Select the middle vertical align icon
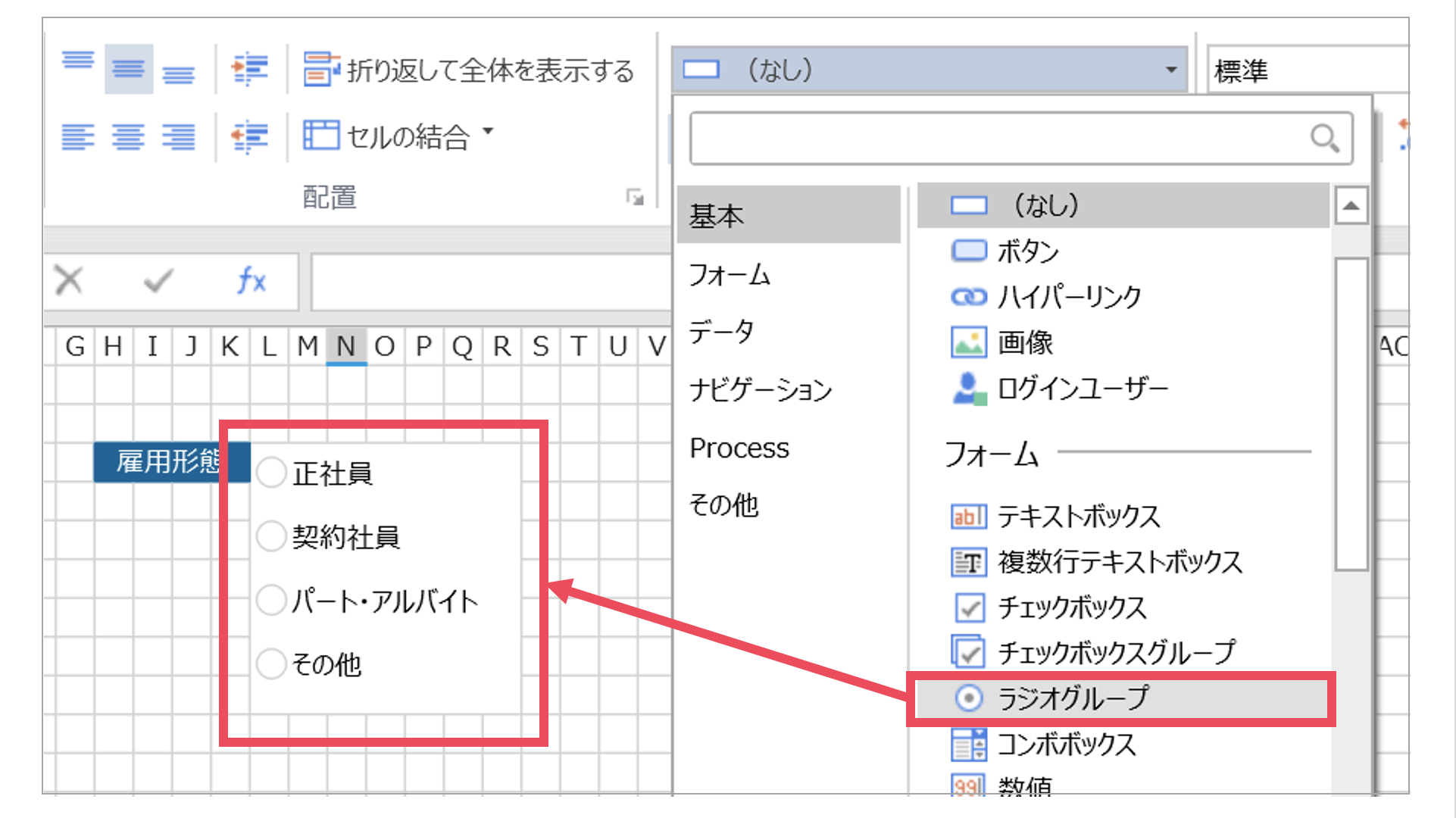Viewport: 1456px width, 818px height. 128,69
